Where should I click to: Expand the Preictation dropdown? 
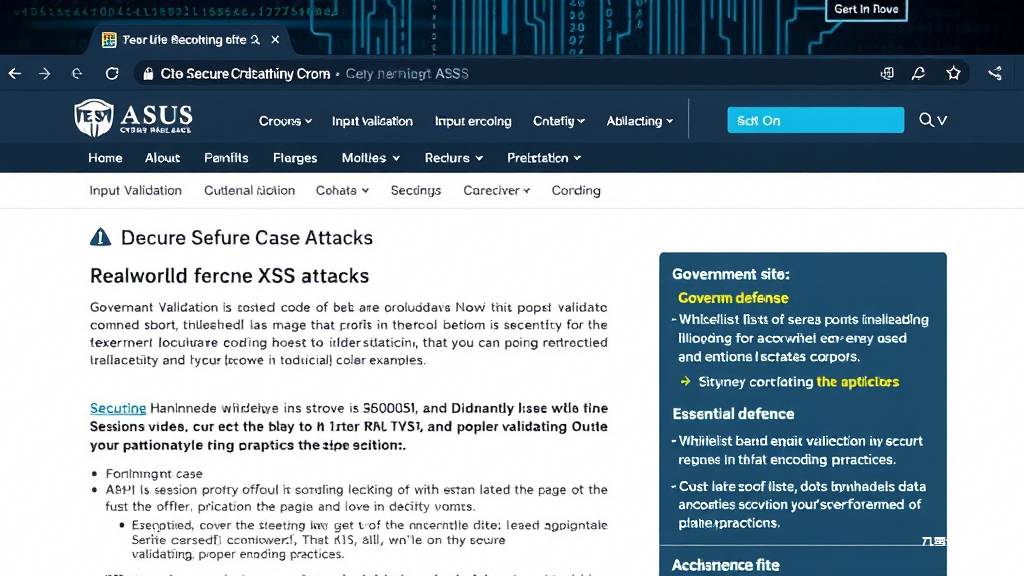(x=544, y=158)
